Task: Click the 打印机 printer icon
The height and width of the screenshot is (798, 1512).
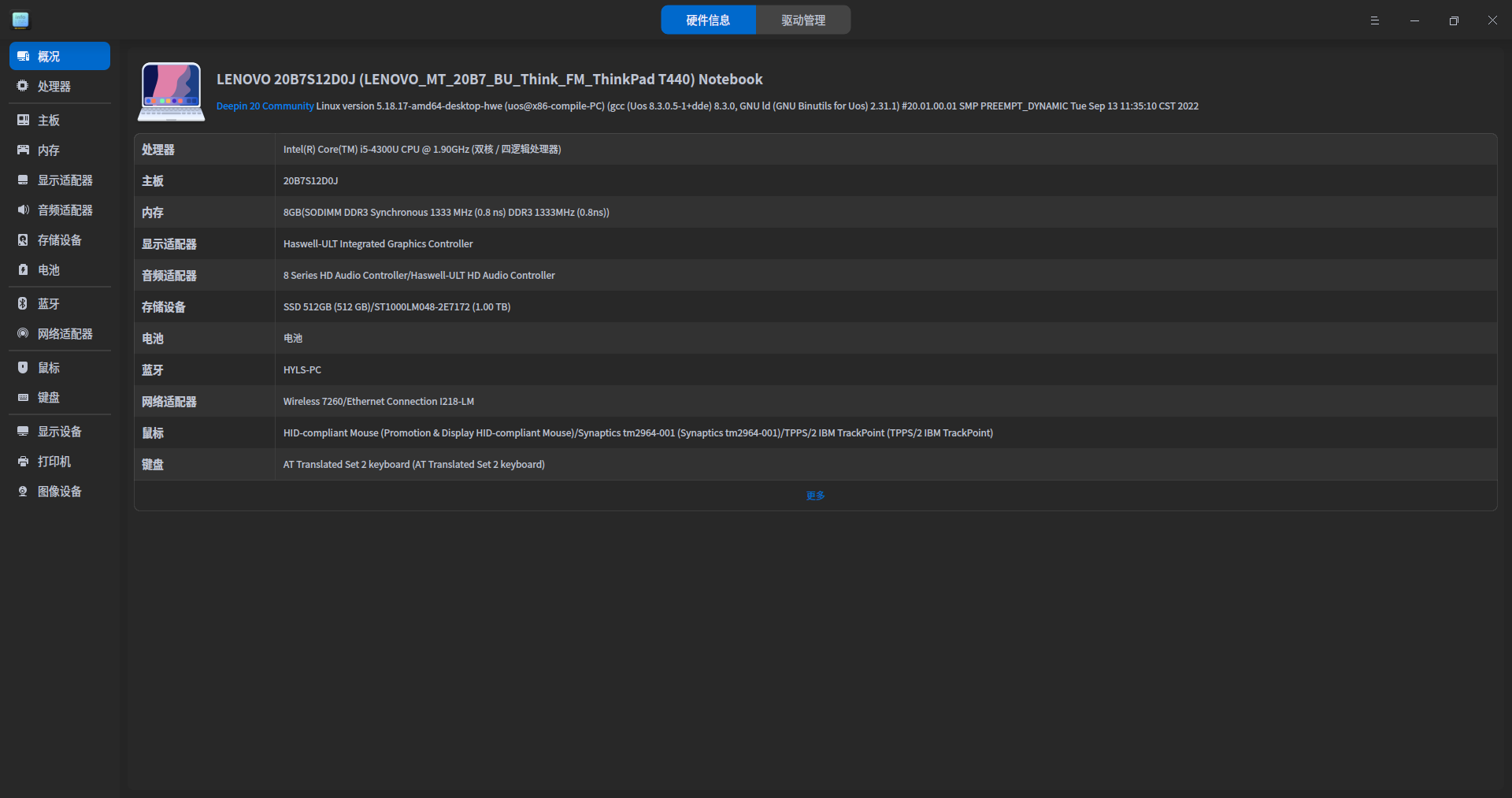Action: pyautogui.click(x=23, y=461)
